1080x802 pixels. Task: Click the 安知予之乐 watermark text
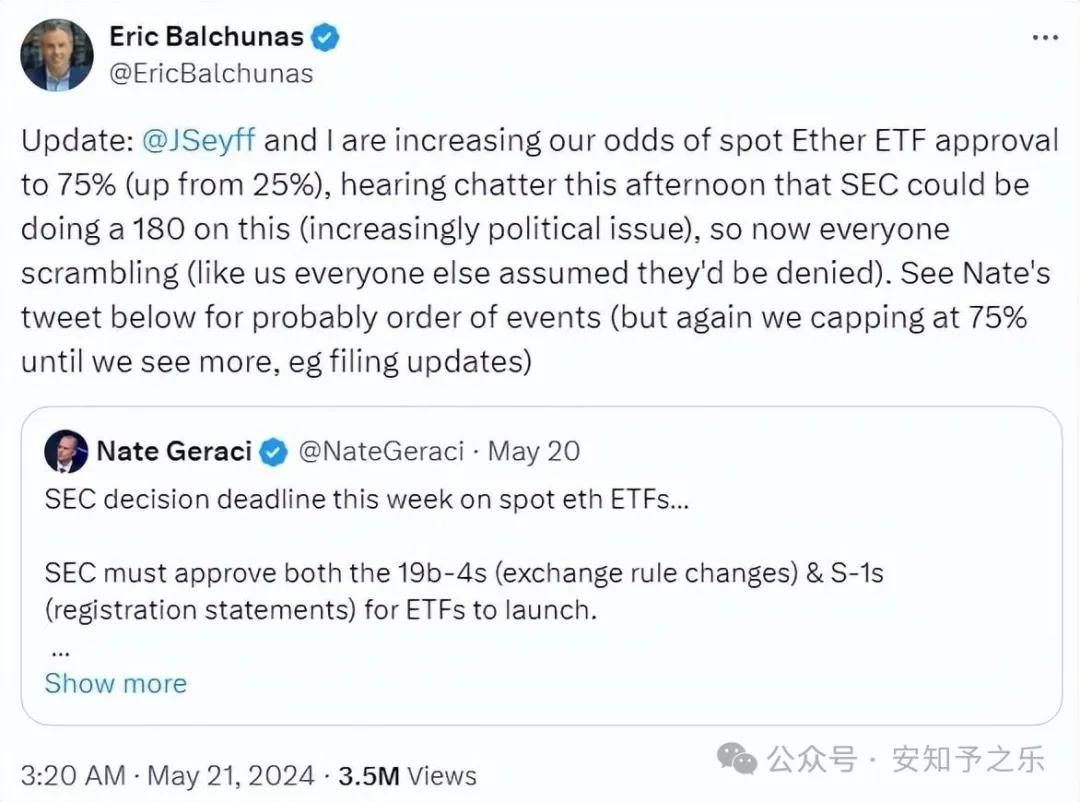[x=968, y=759]
